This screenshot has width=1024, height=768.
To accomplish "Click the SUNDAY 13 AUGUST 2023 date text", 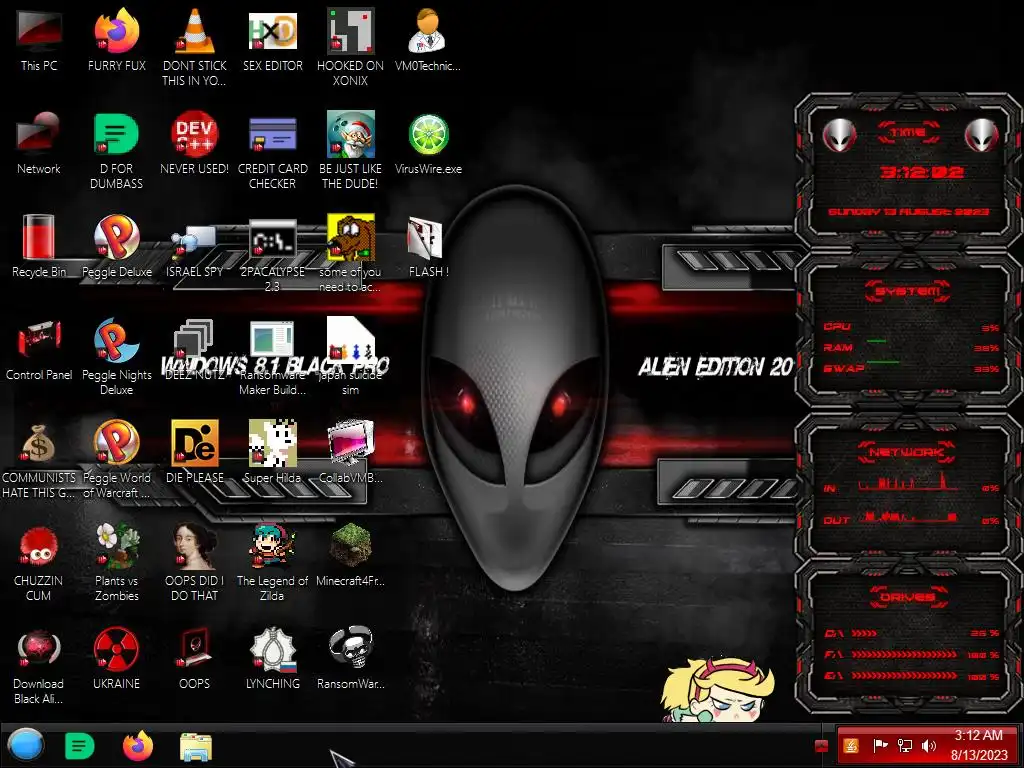I will (x=908, y=212).
